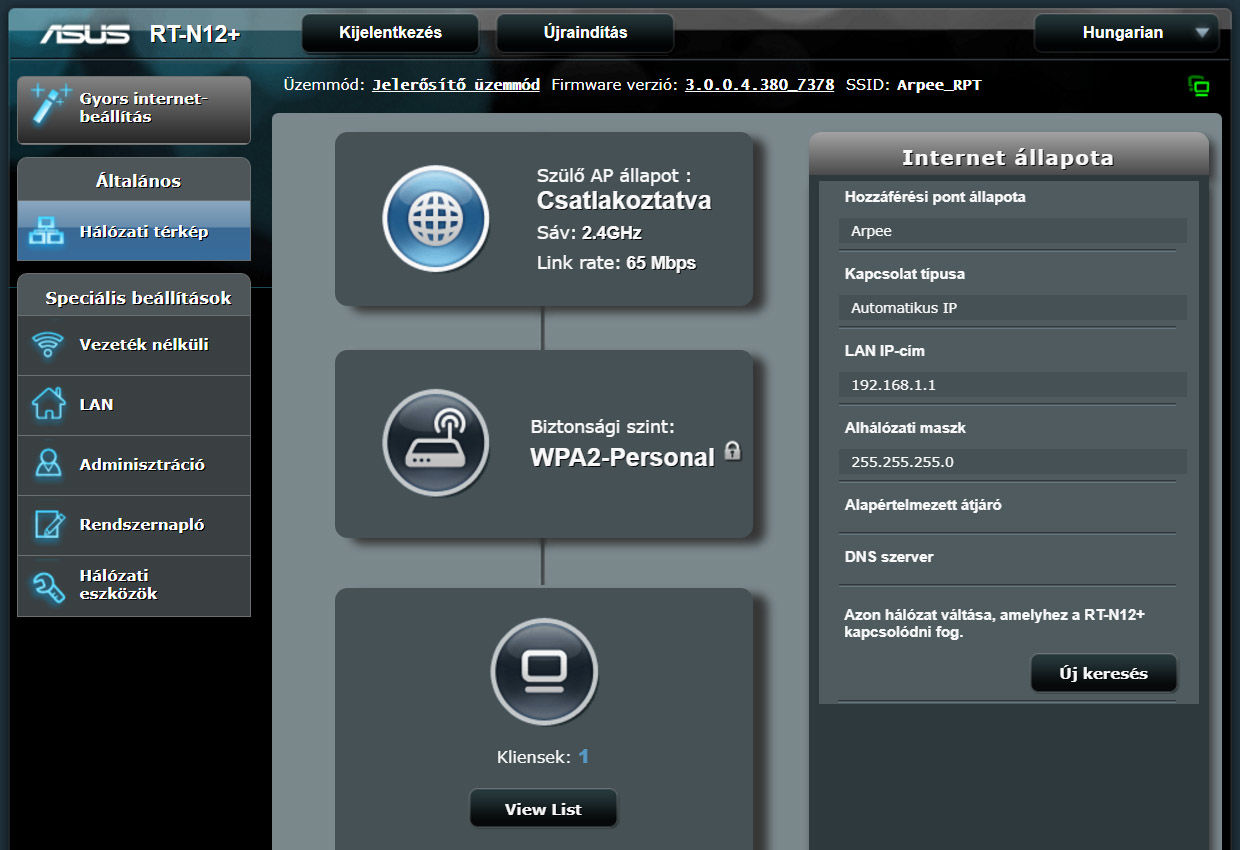Image resolution: width=1240 pixels, height=850 pixels.
Task: Click the Rendszernapló notepad icon
Action: click(x=48, y=524)
